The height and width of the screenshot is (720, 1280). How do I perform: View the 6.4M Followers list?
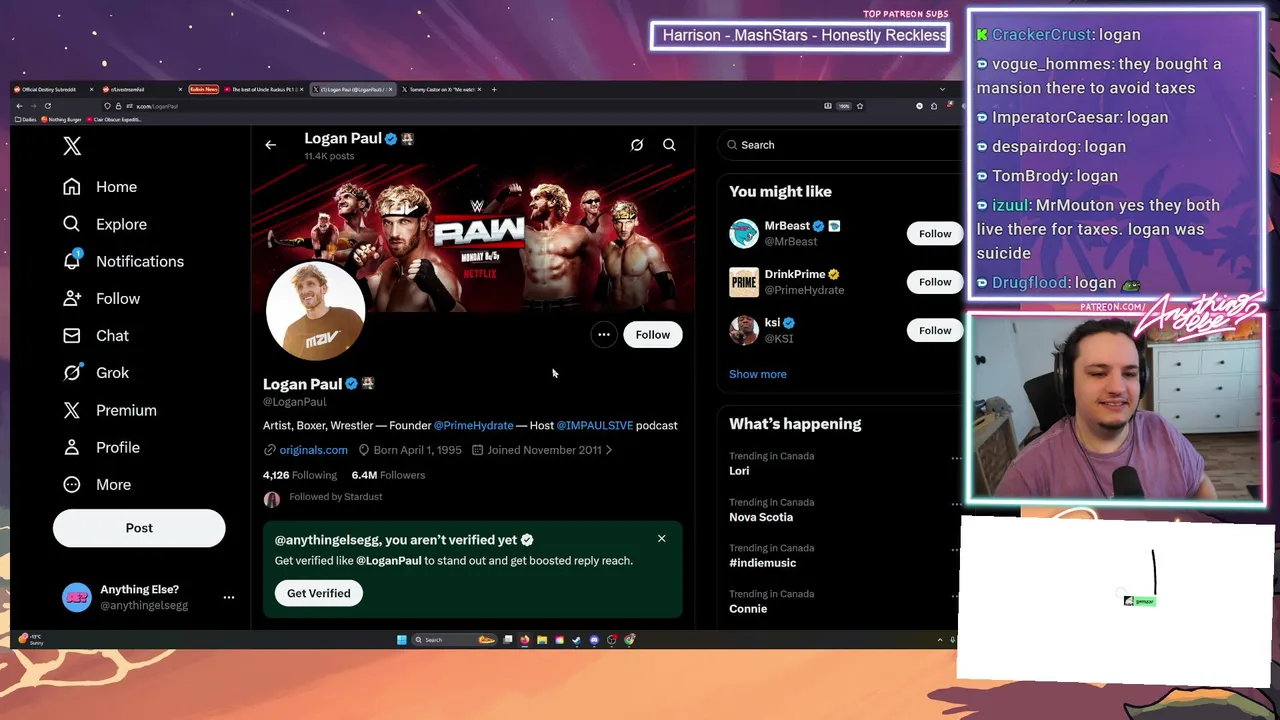point(388,475)
